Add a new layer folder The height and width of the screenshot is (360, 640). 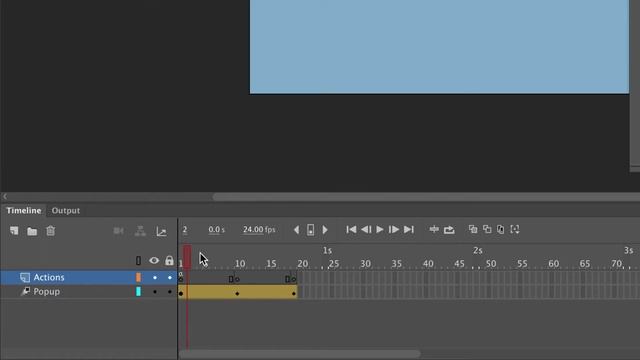[x=32, y=231]
